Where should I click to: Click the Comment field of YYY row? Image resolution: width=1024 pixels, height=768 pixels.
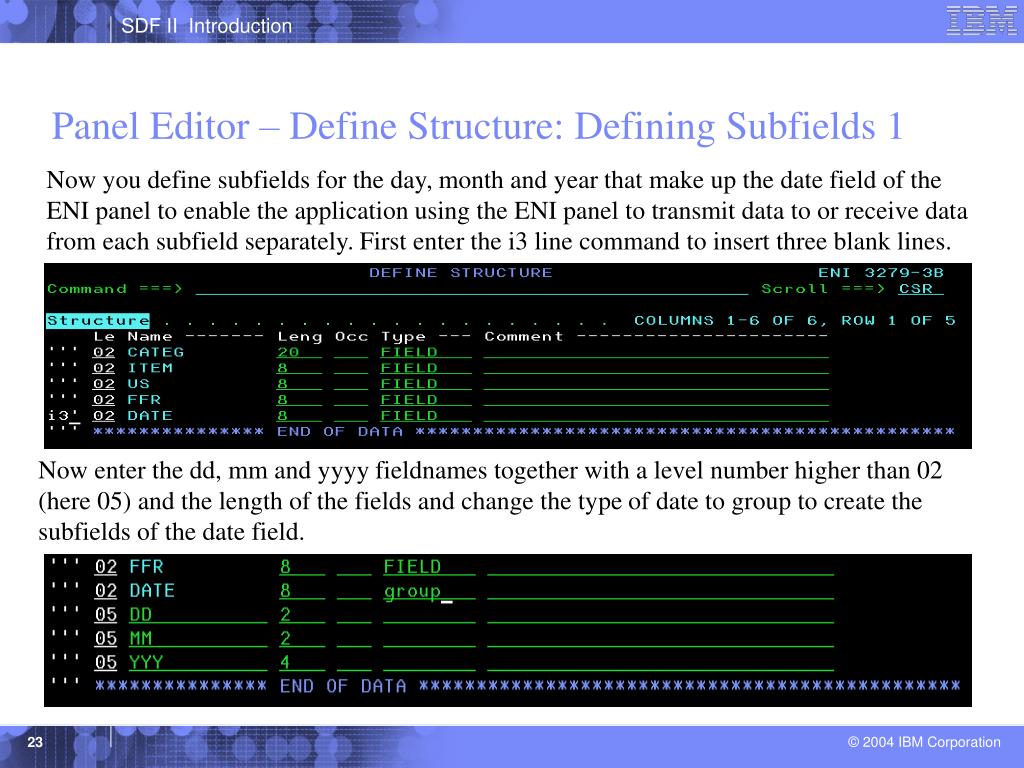[x=660, y=663]
